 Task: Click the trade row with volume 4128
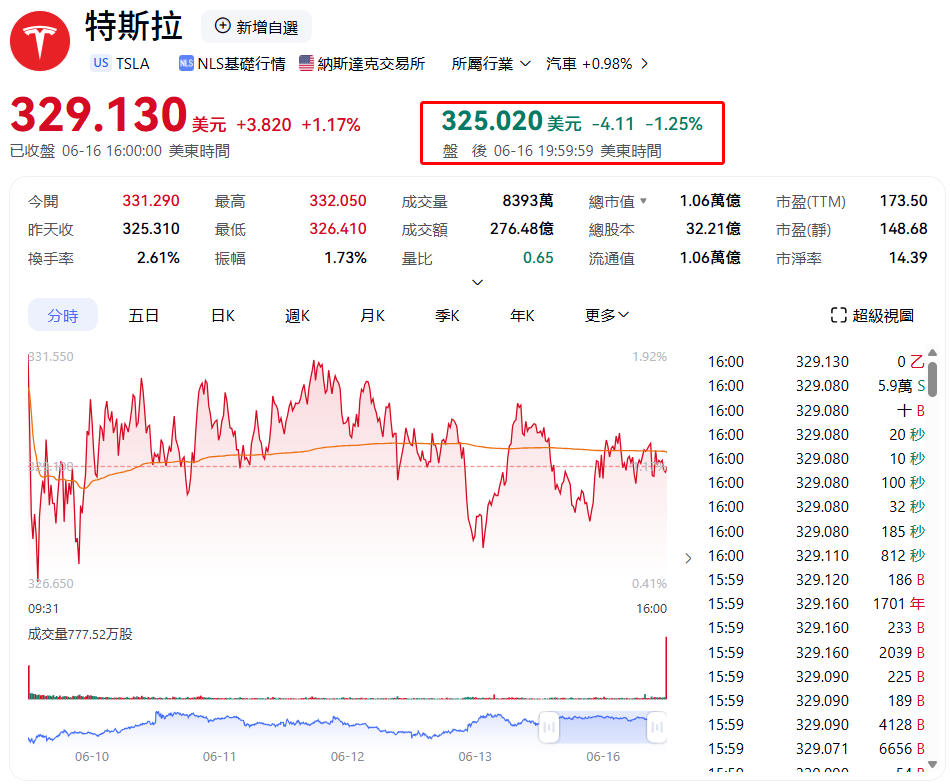pyautogui.click(x=816, y=725)
